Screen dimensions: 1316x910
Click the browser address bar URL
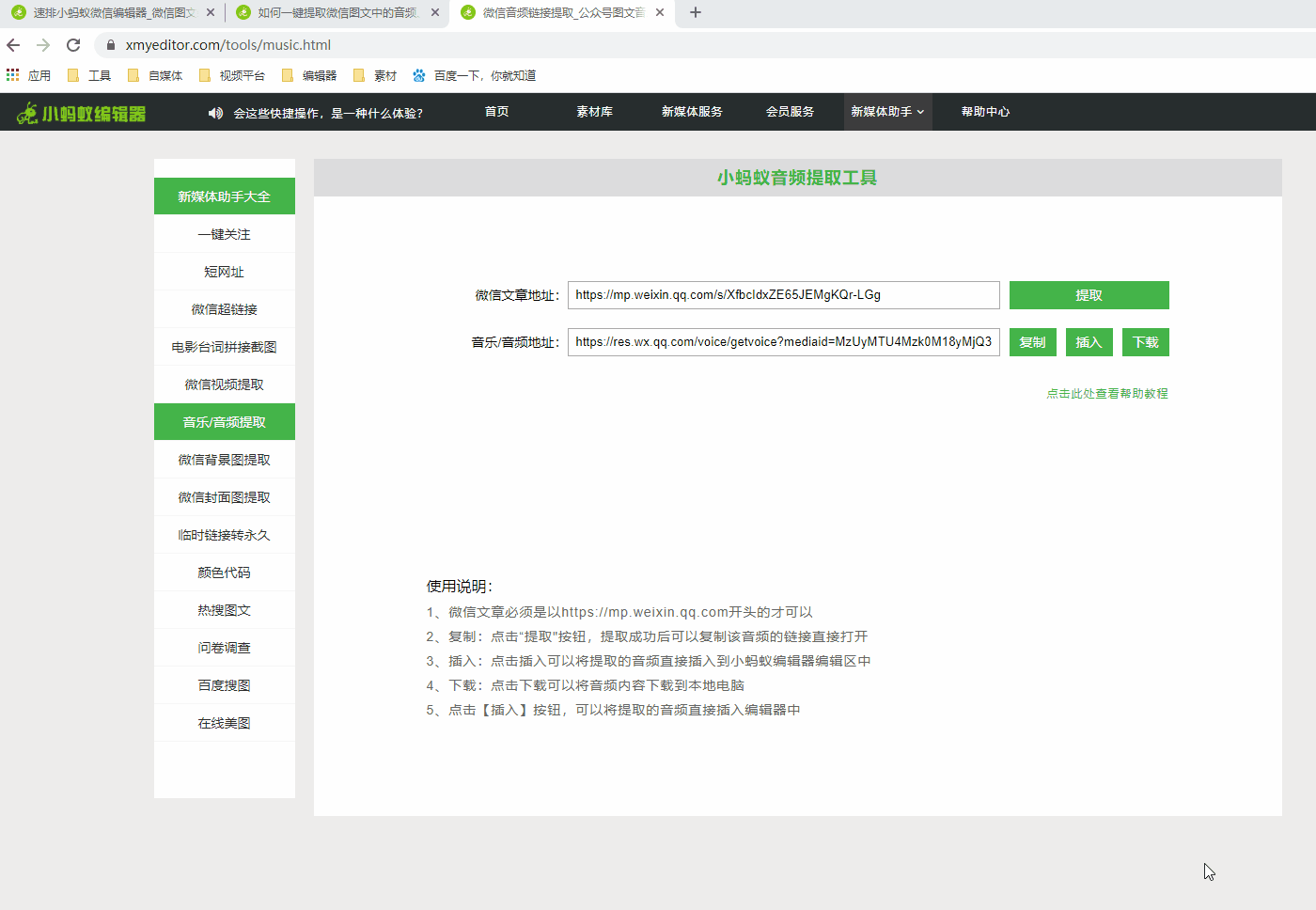(x=228, y=45)
